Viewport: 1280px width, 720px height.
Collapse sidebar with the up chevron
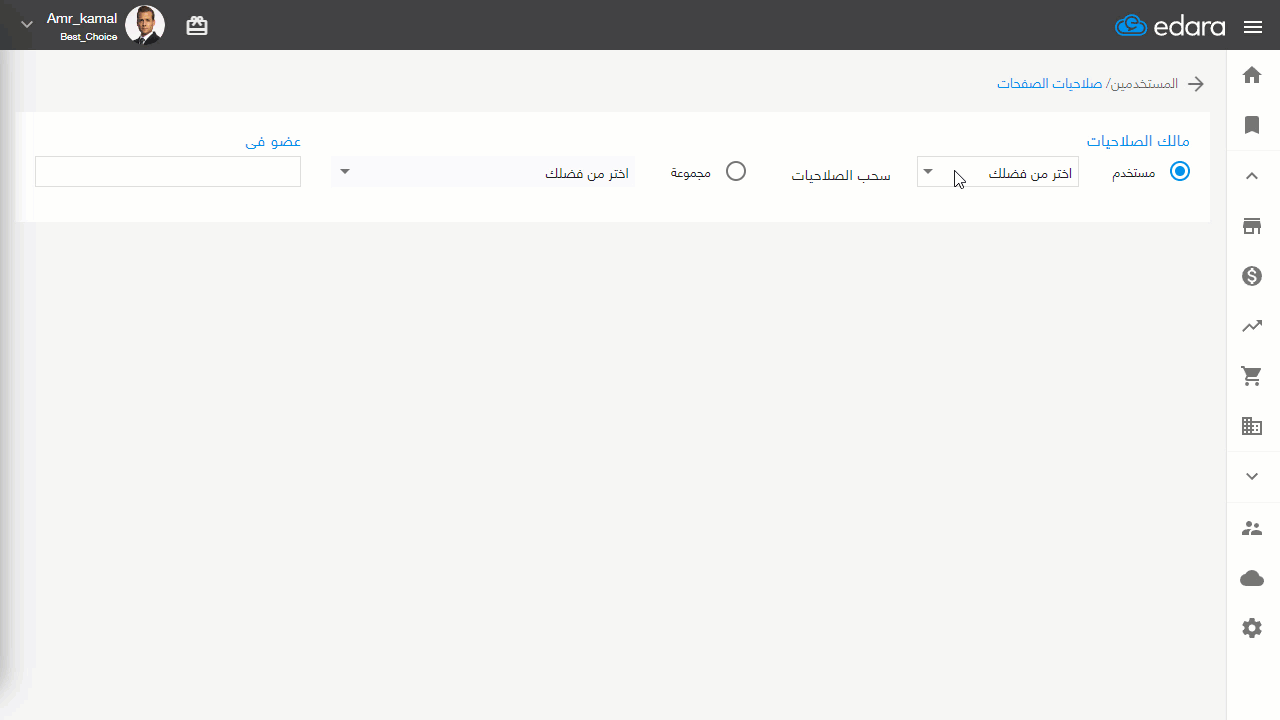[1252, 175]
